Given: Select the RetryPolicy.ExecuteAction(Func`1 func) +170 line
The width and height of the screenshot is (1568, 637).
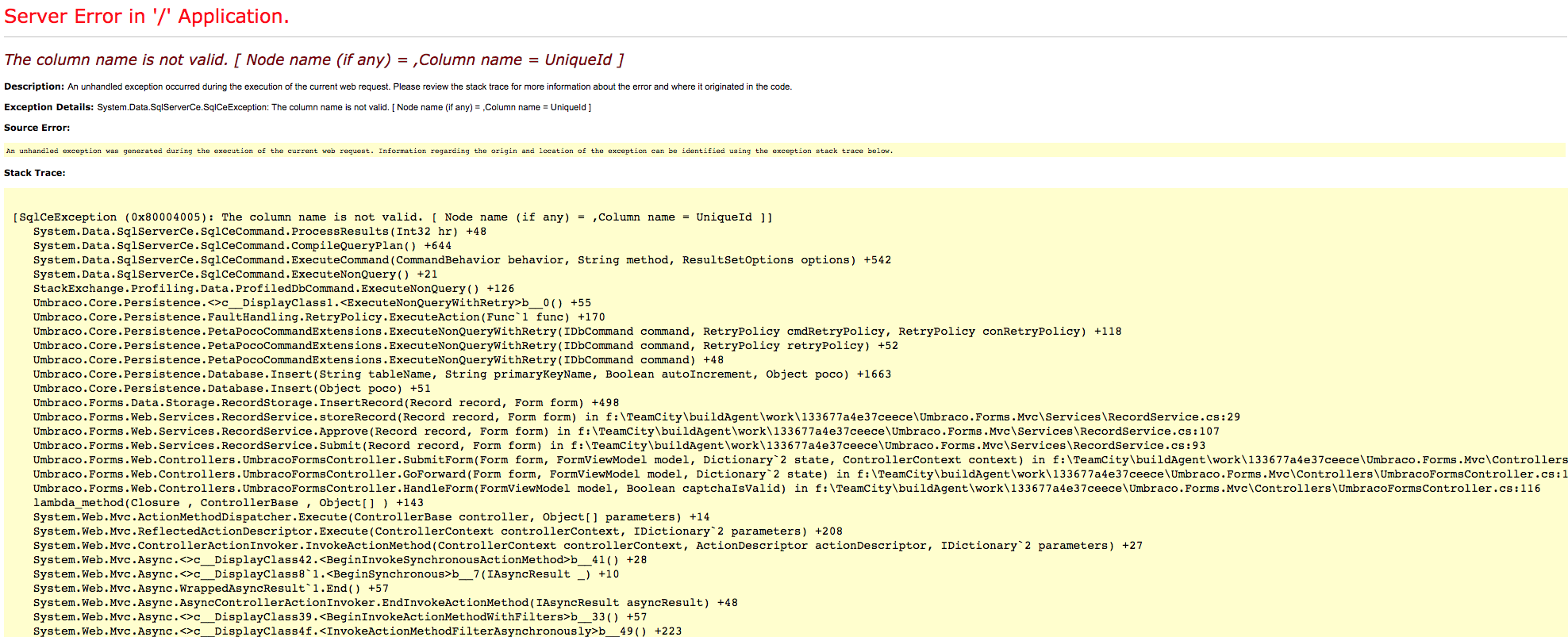Looking at the screenshot, I should (x=319, y=317).
